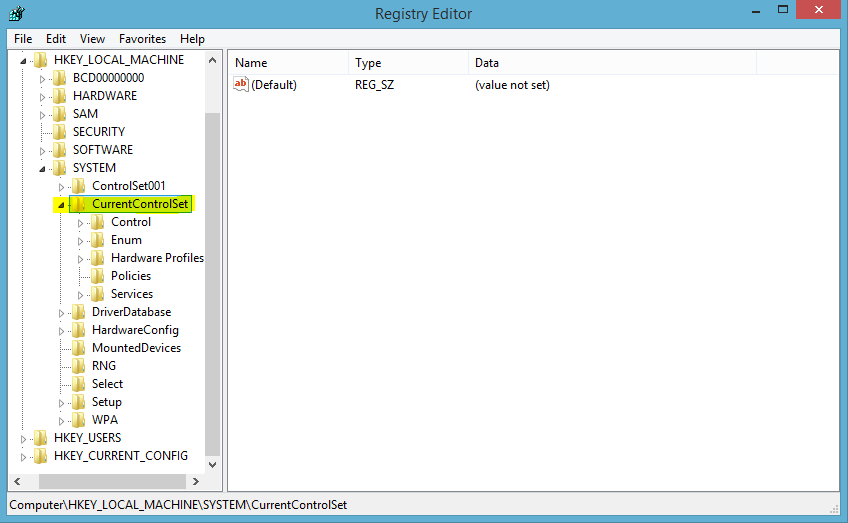The width and height of the screenshot is (848, 523).
Task: Collapse the CurrentControlSet key
Action: click(61, 205)
